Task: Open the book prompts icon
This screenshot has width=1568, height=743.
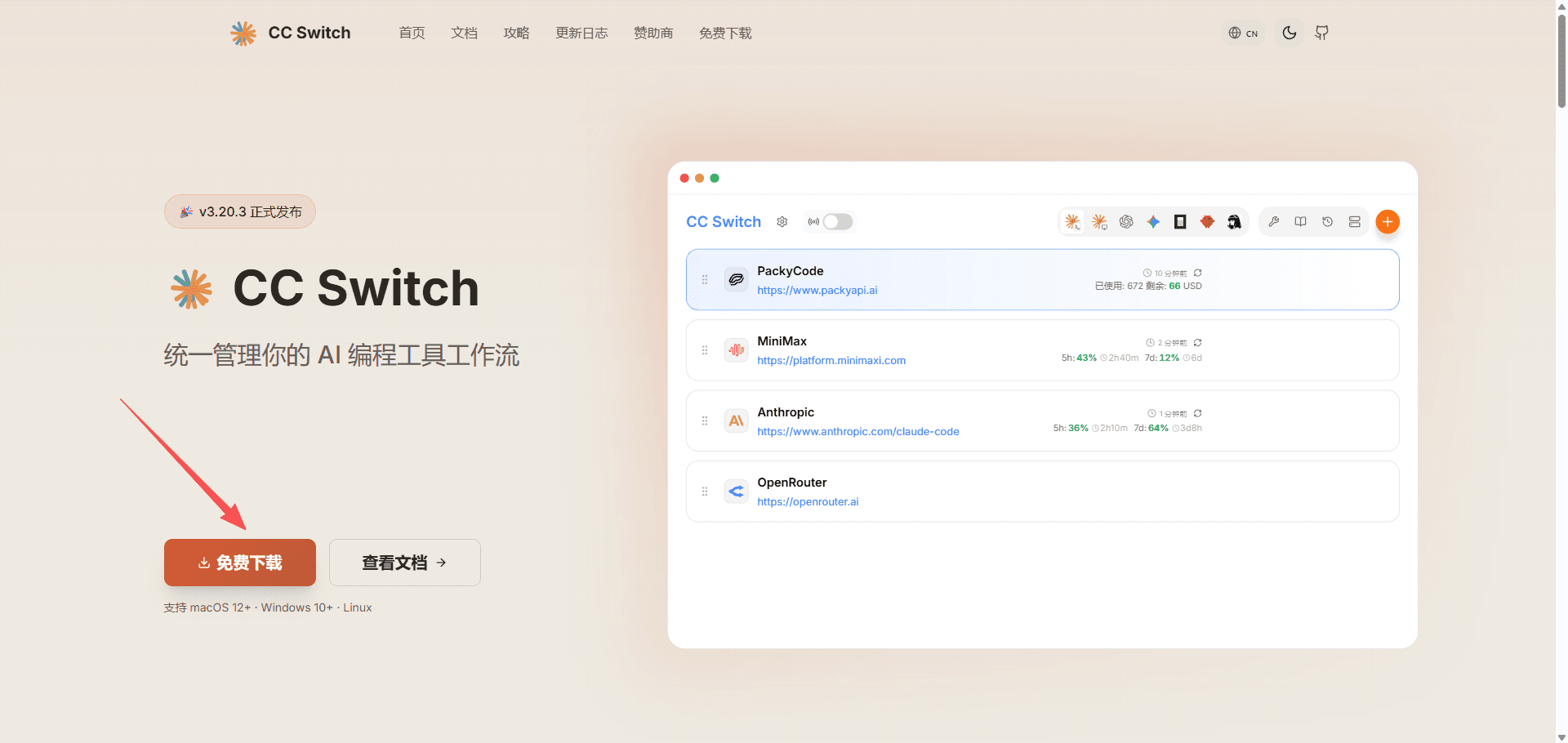Action: [1301, 221]
